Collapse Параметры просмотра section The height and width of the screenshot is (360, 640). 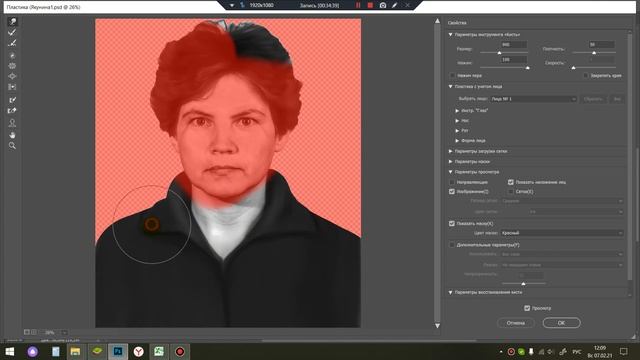pyautogui.click(x=451, y=172)
